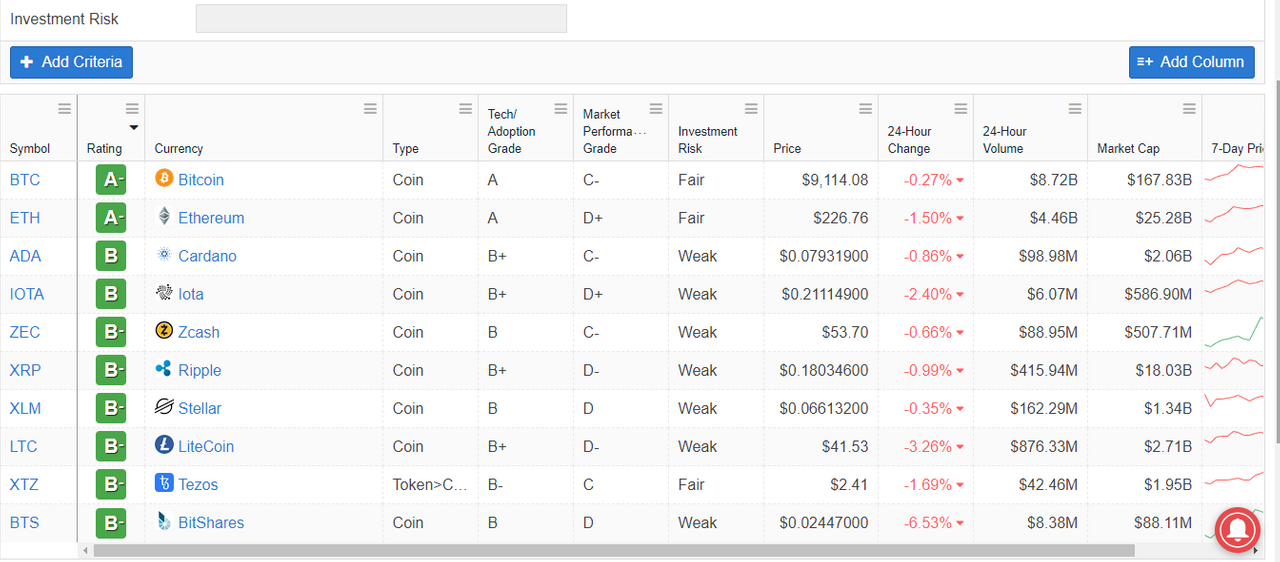
Task: Click the Tezos logo icon
Action: (164, 483)
